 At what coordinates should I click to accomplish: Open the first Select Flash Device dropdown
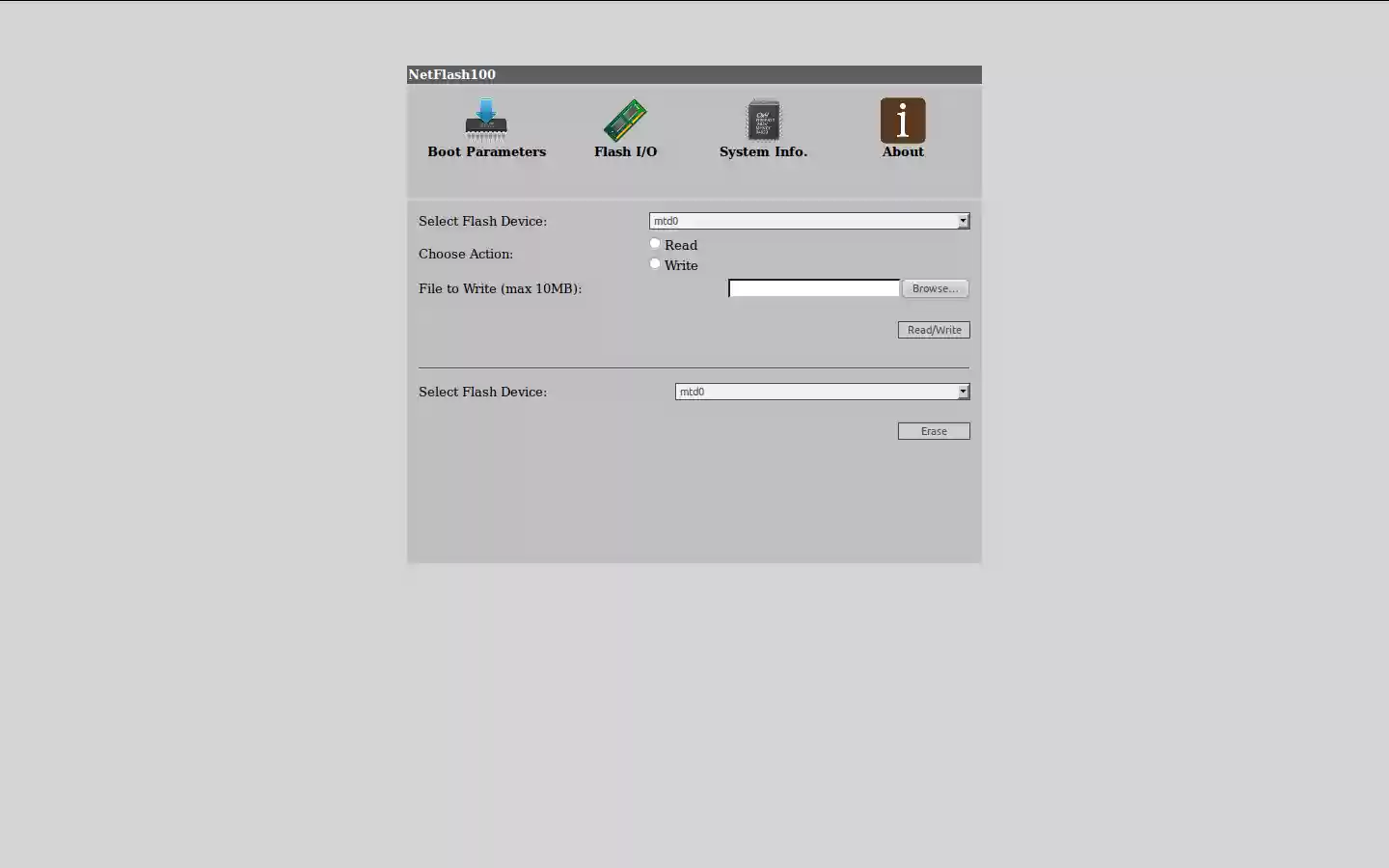(x=808, y=221)
